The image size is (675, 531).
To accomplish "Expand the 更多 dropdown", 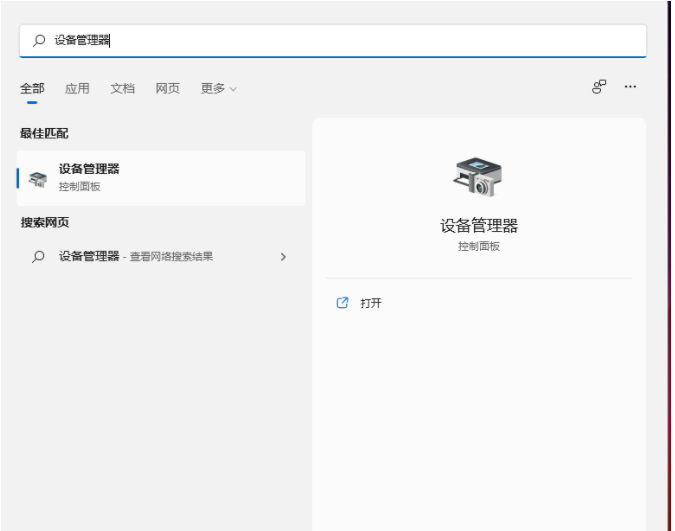I will 218,88.
